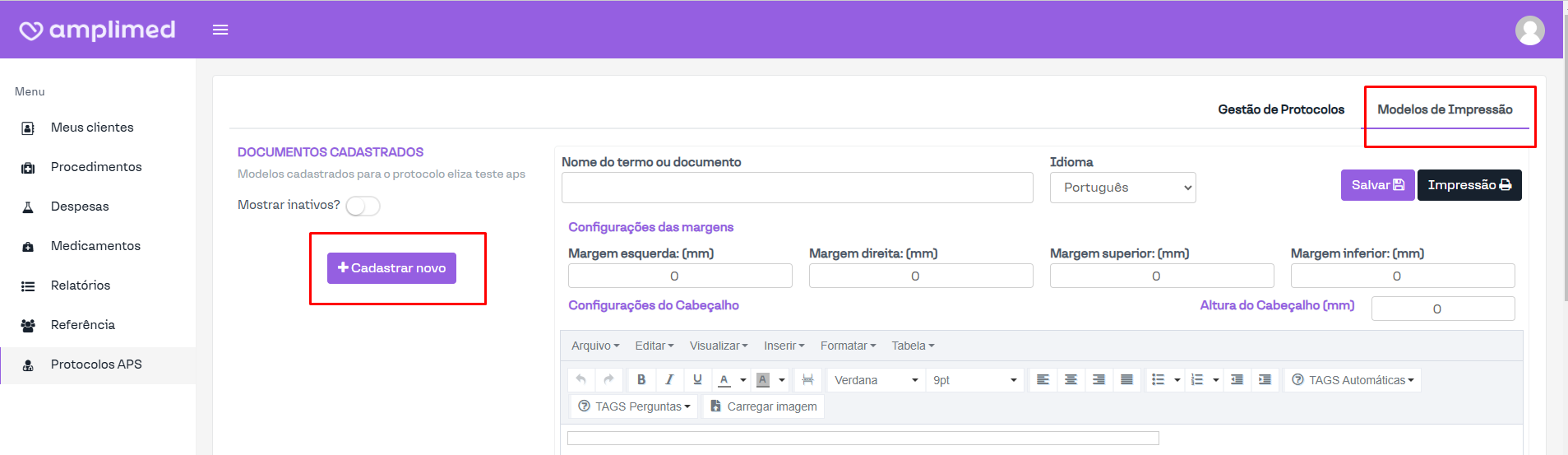Center-align text in the editor toolbar
The image size is (1568, 455).
[x=1071, y=379]
